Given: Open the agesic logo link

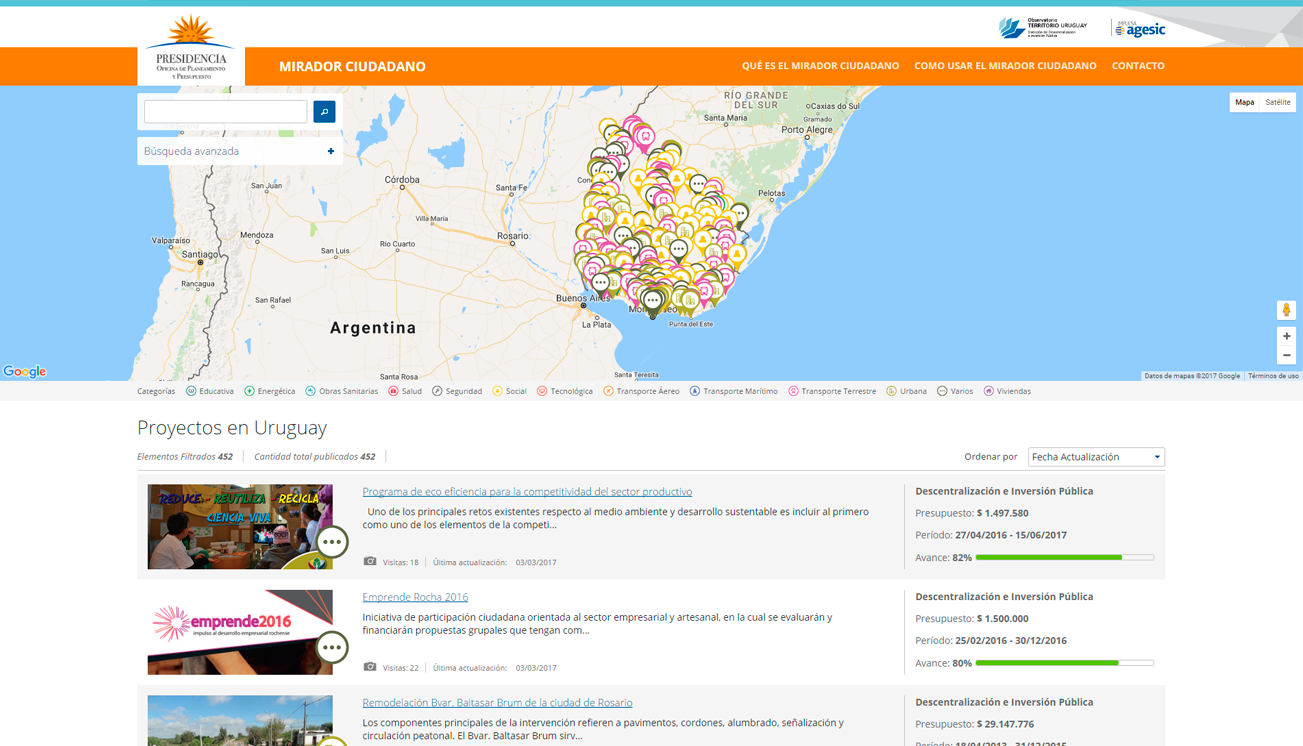Looking at the screenshot, I should [1140, 29].
